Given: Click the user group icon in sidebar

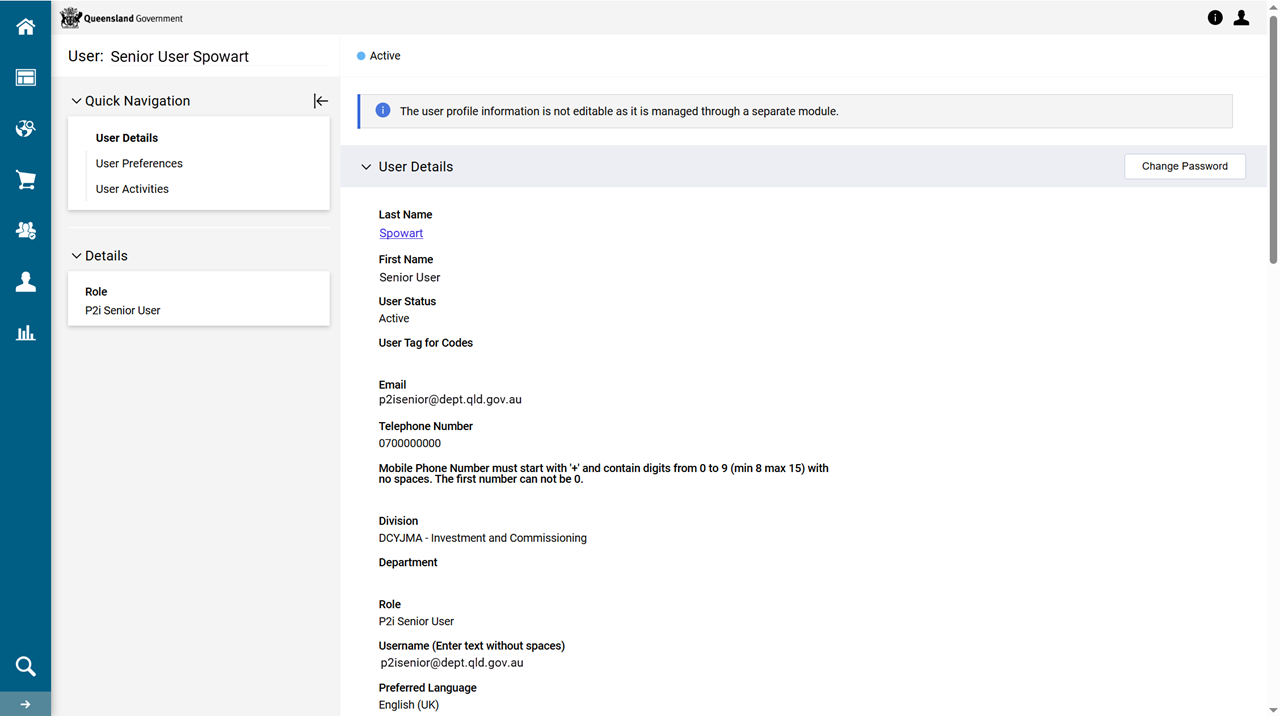Looking at the screenshot, I should pos(25,231).
